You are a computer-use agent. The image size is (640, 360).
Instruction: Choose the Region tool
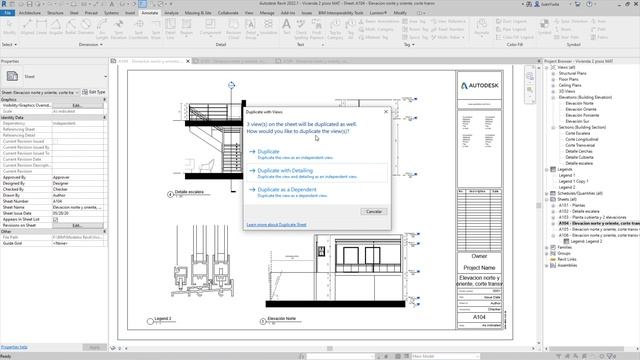(x=187, y=28)
